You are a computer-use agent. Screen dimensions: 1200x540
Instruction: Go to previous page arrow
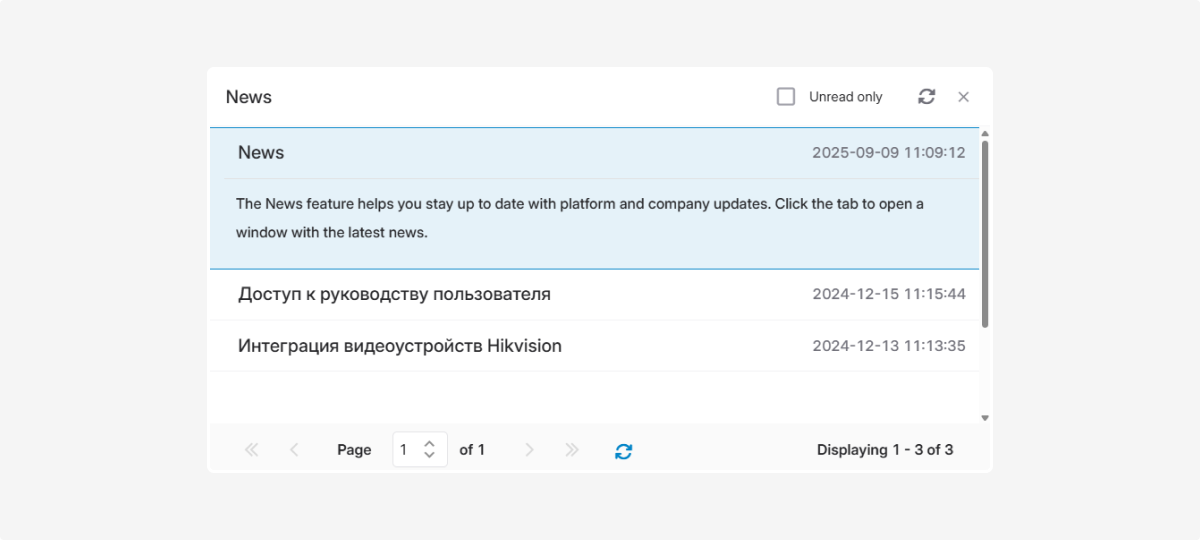tap(294, 450)
